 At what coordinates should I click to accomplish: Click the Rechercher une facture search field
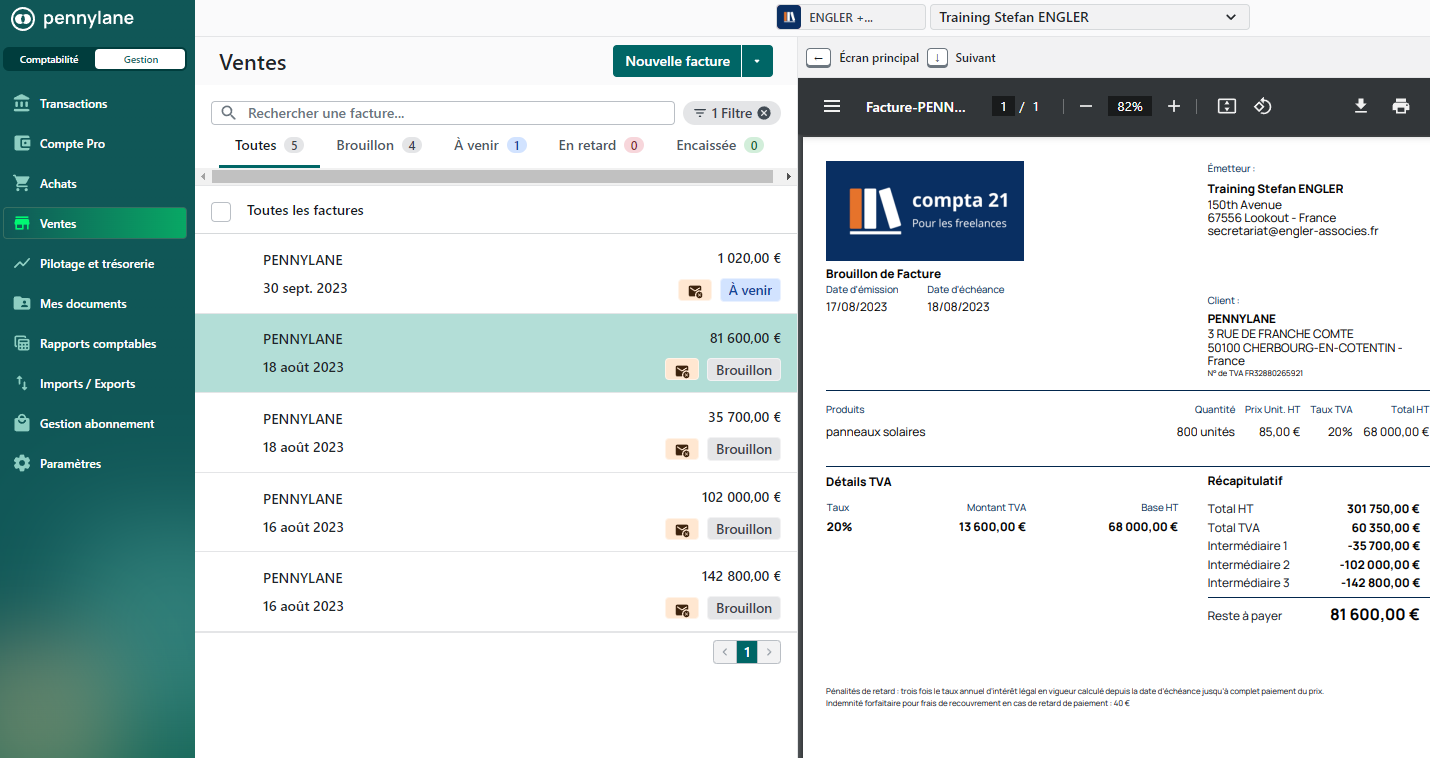[455, 113]
